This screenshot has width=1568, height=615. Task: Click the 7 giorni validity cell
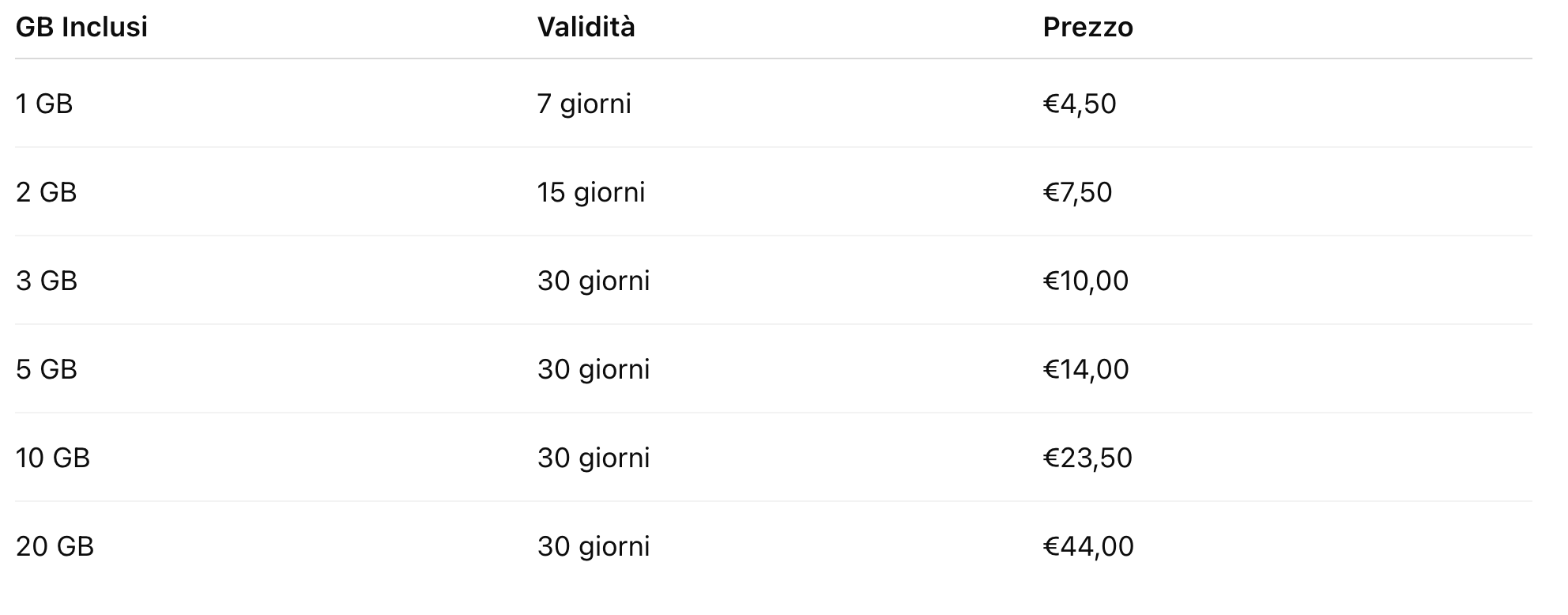tap(584, 104)
